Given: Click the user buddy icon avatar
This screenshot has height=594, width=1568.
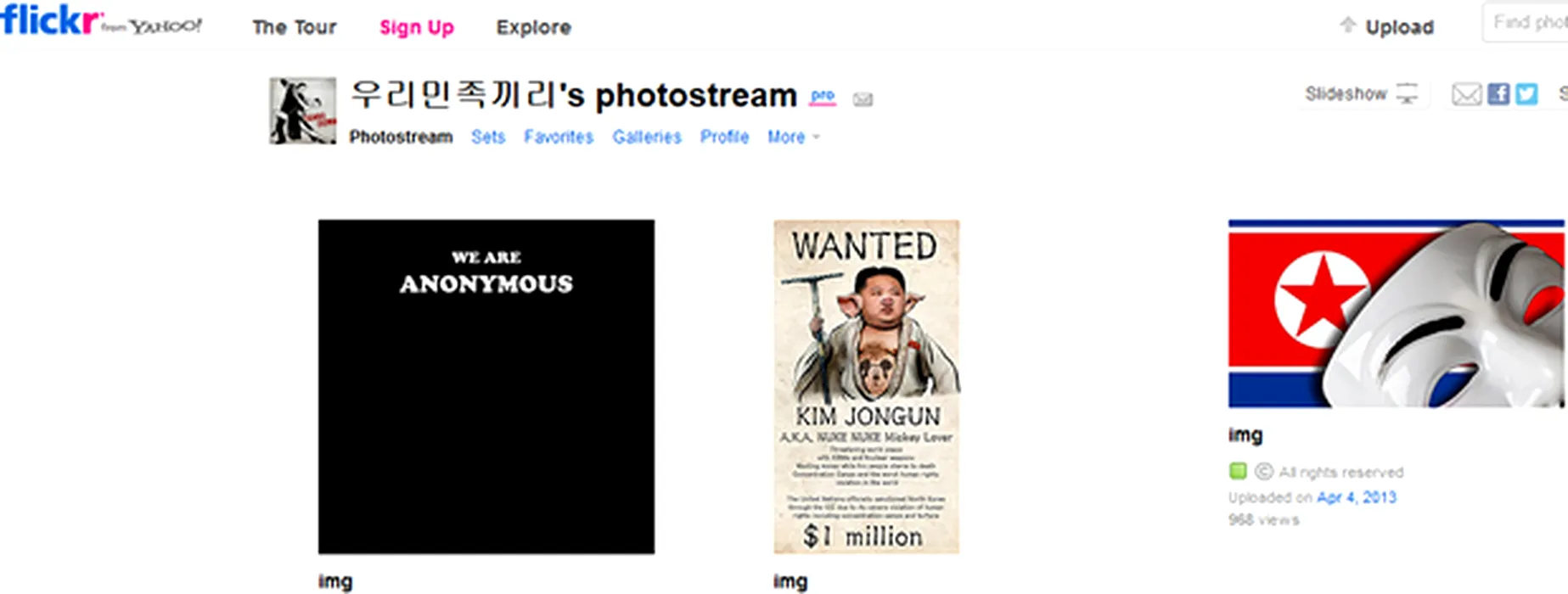Looking at the screenshot, I should point(302,110).
